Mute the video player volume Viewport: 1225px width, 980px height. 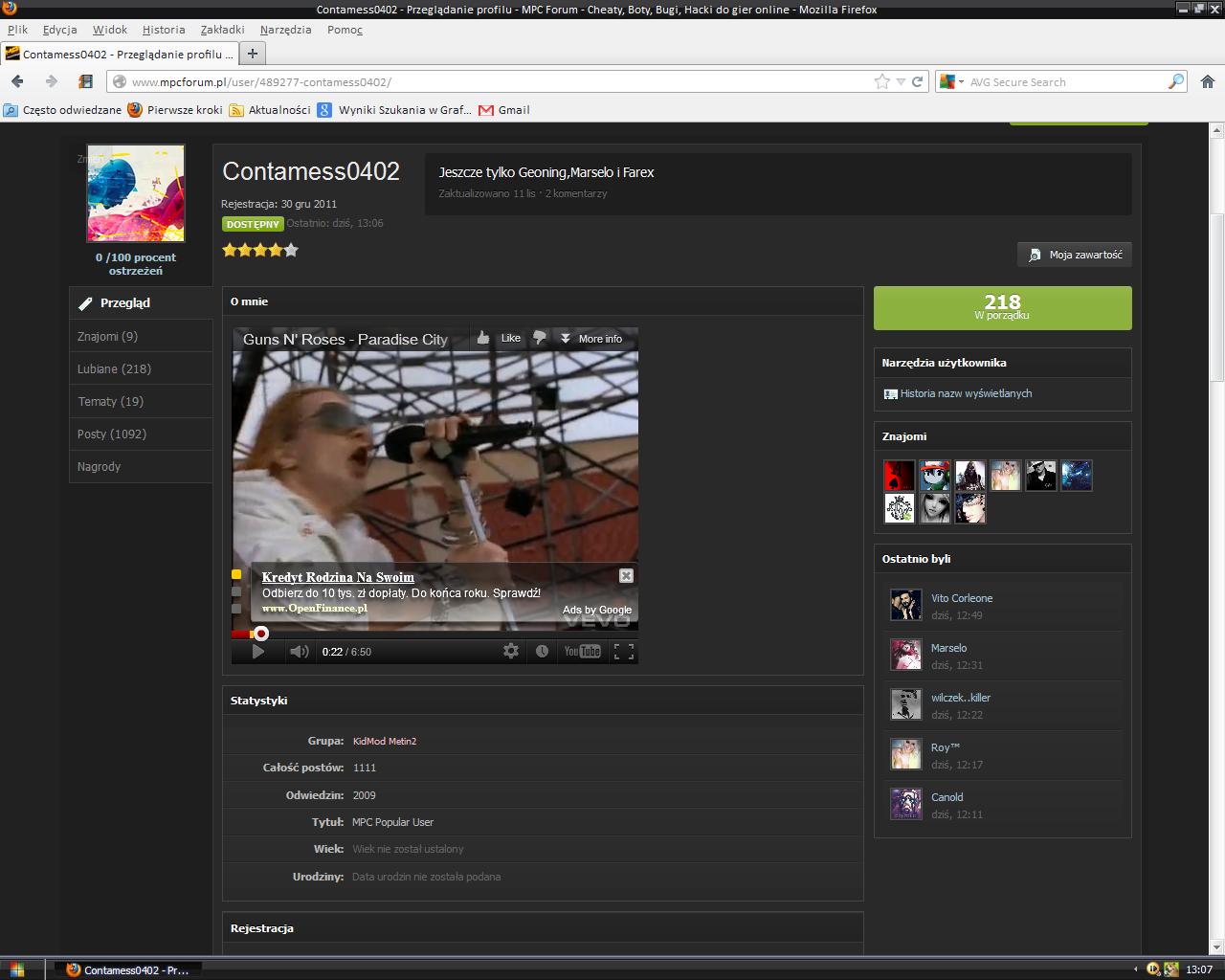coord(300,652)
